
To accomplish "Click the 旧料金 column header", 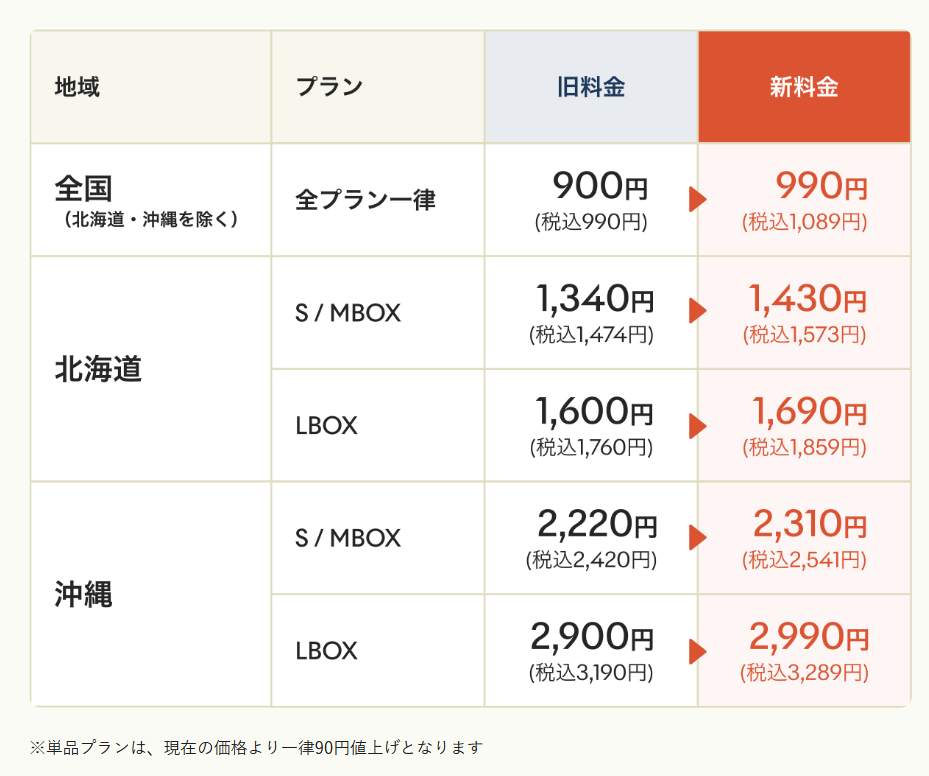I will 591,87.
